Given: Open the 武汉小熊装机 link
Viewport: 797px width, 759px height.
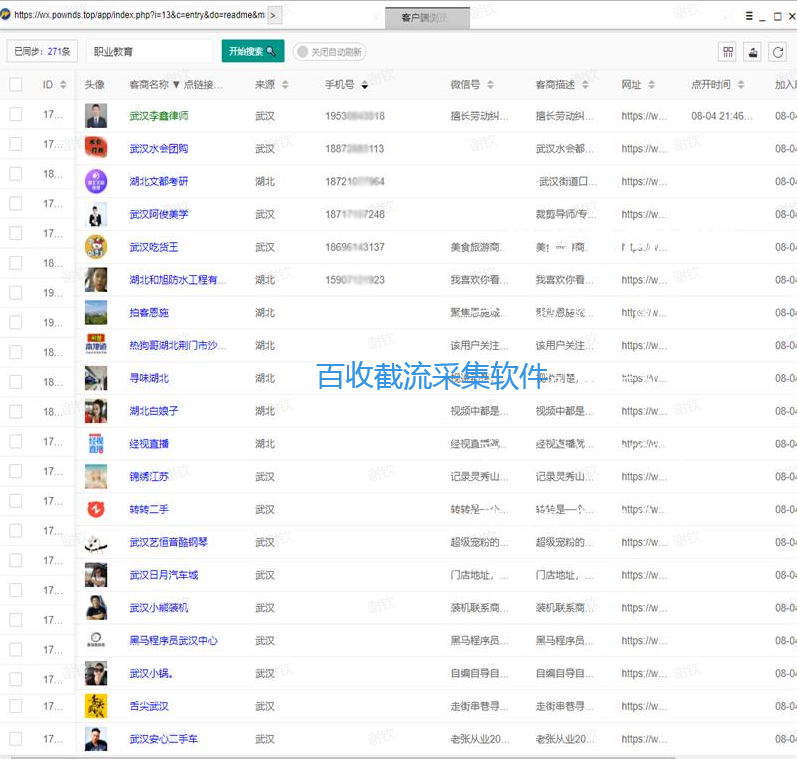Looking at the screenshot, I should pyautogui.click(x=159, y=608).
